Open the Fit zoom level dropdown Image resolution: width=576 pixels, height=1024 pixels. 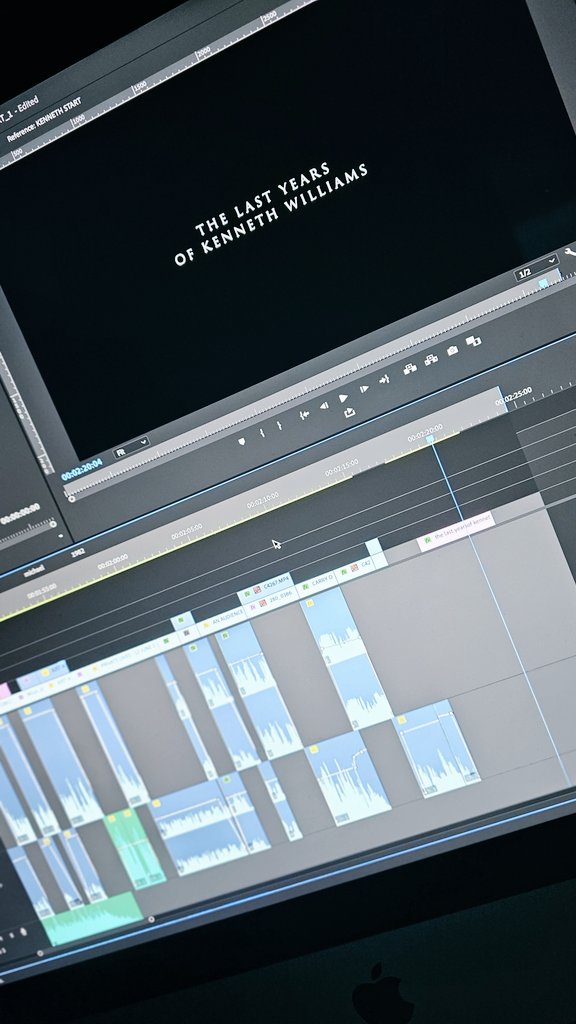[x=131, y=448]
